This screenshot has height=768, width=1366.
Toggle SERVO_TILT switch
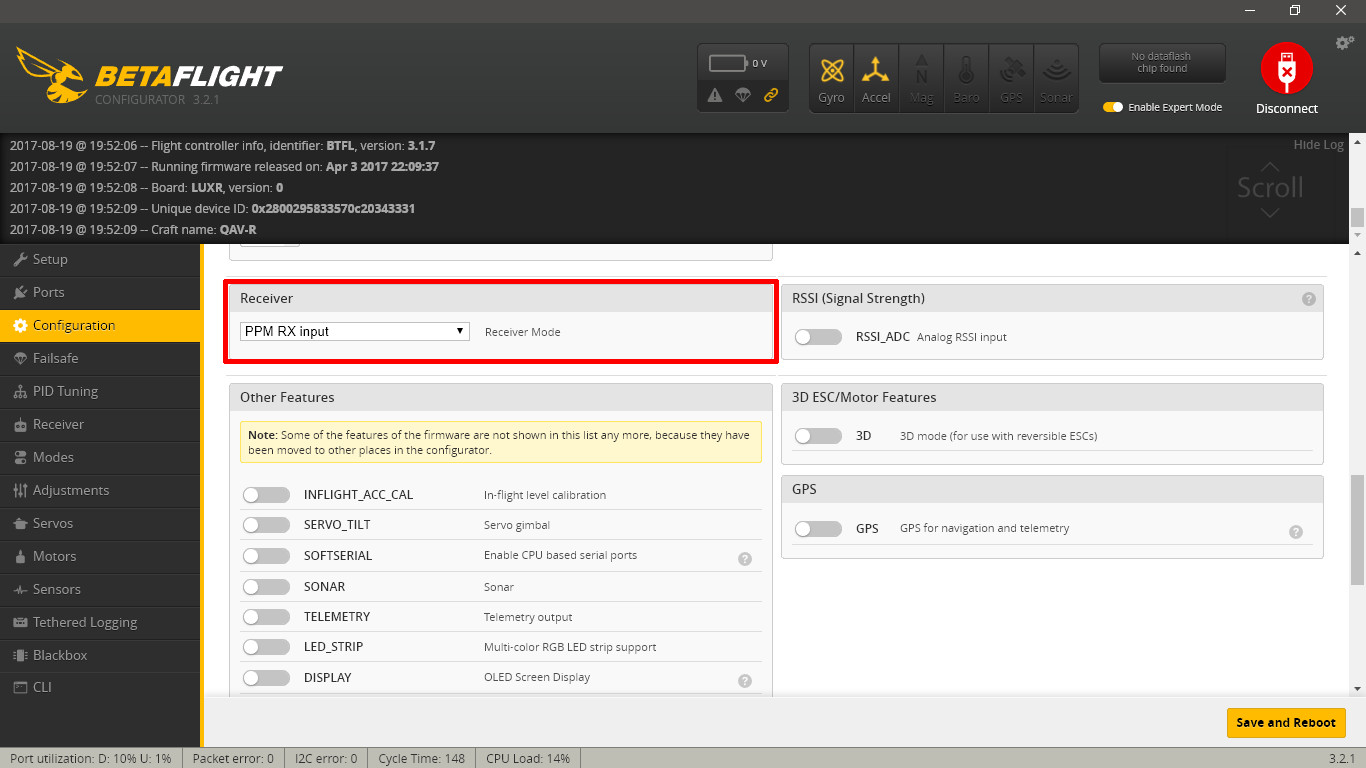(266, 525)
